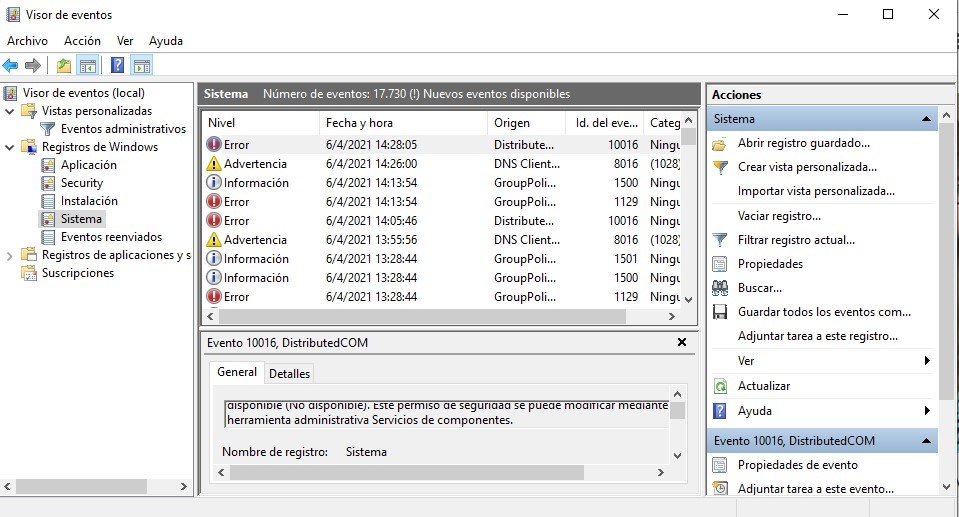Switch to the Detalles tab
This screenshot has width=959, height=517.
[x=290, y=373]
